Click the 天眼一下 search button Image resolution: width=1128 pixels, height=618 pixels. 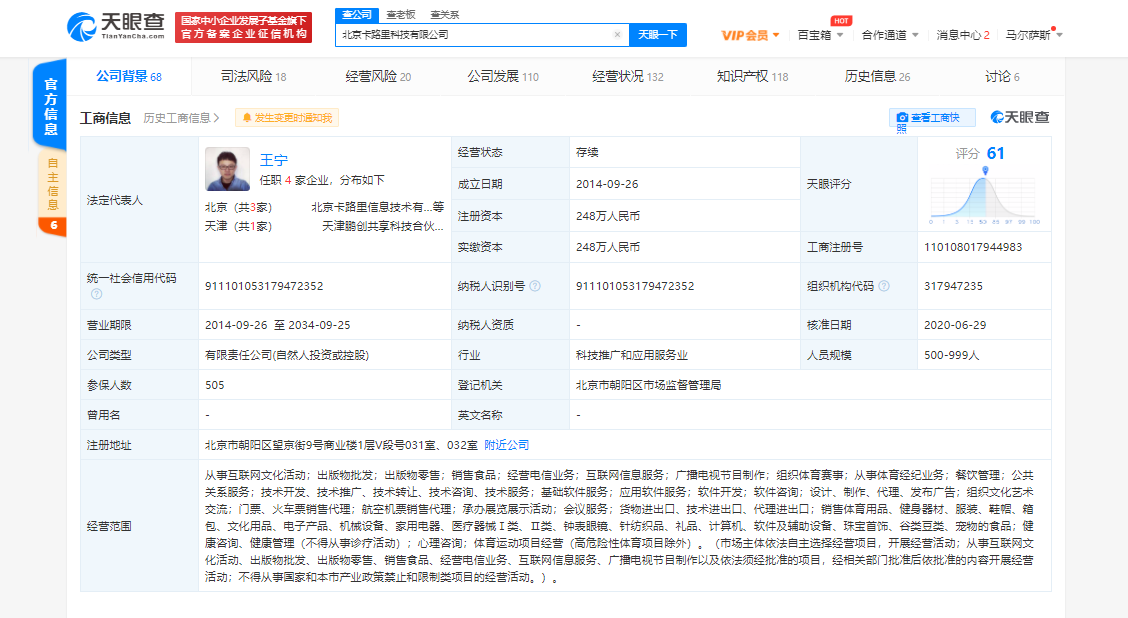(x=657, y=35)
